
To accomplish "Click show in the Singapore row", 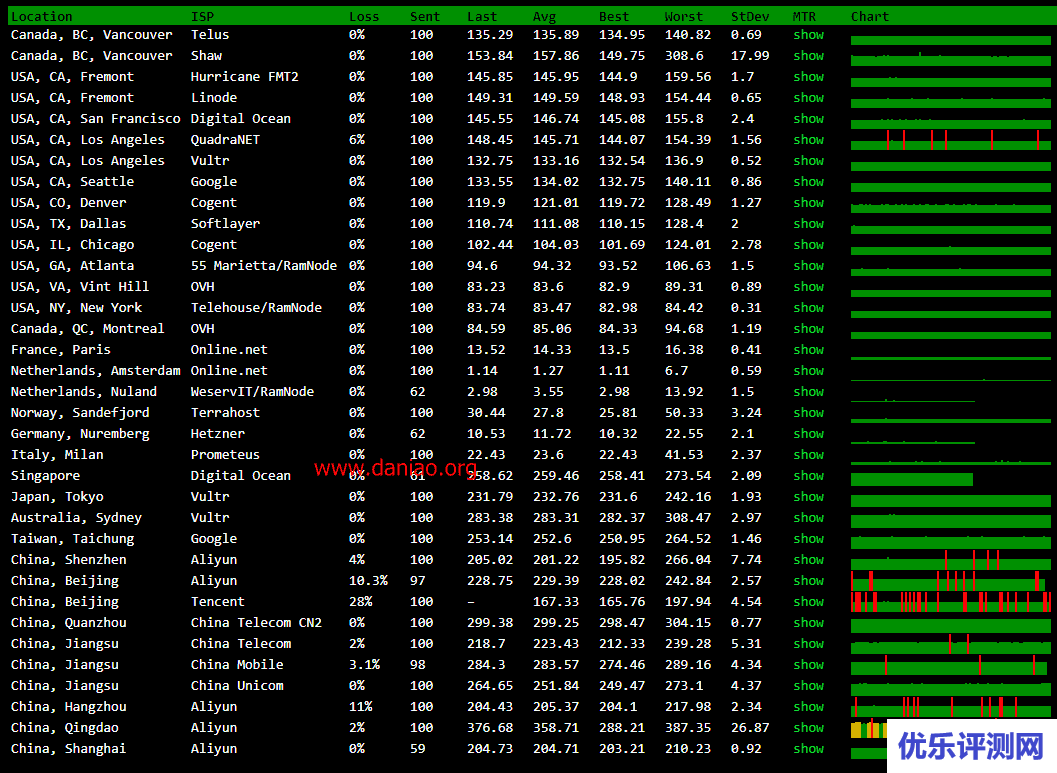I will tap(808, 475).
